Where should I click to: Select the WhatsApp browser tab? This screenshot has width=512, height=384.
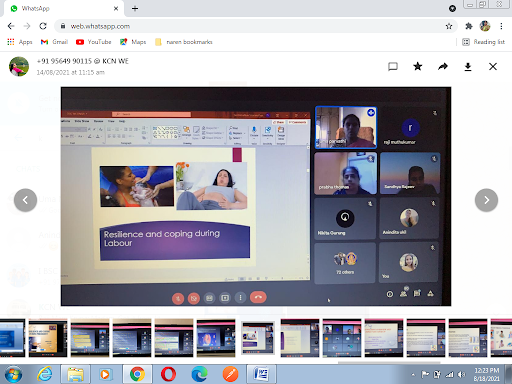63,9
